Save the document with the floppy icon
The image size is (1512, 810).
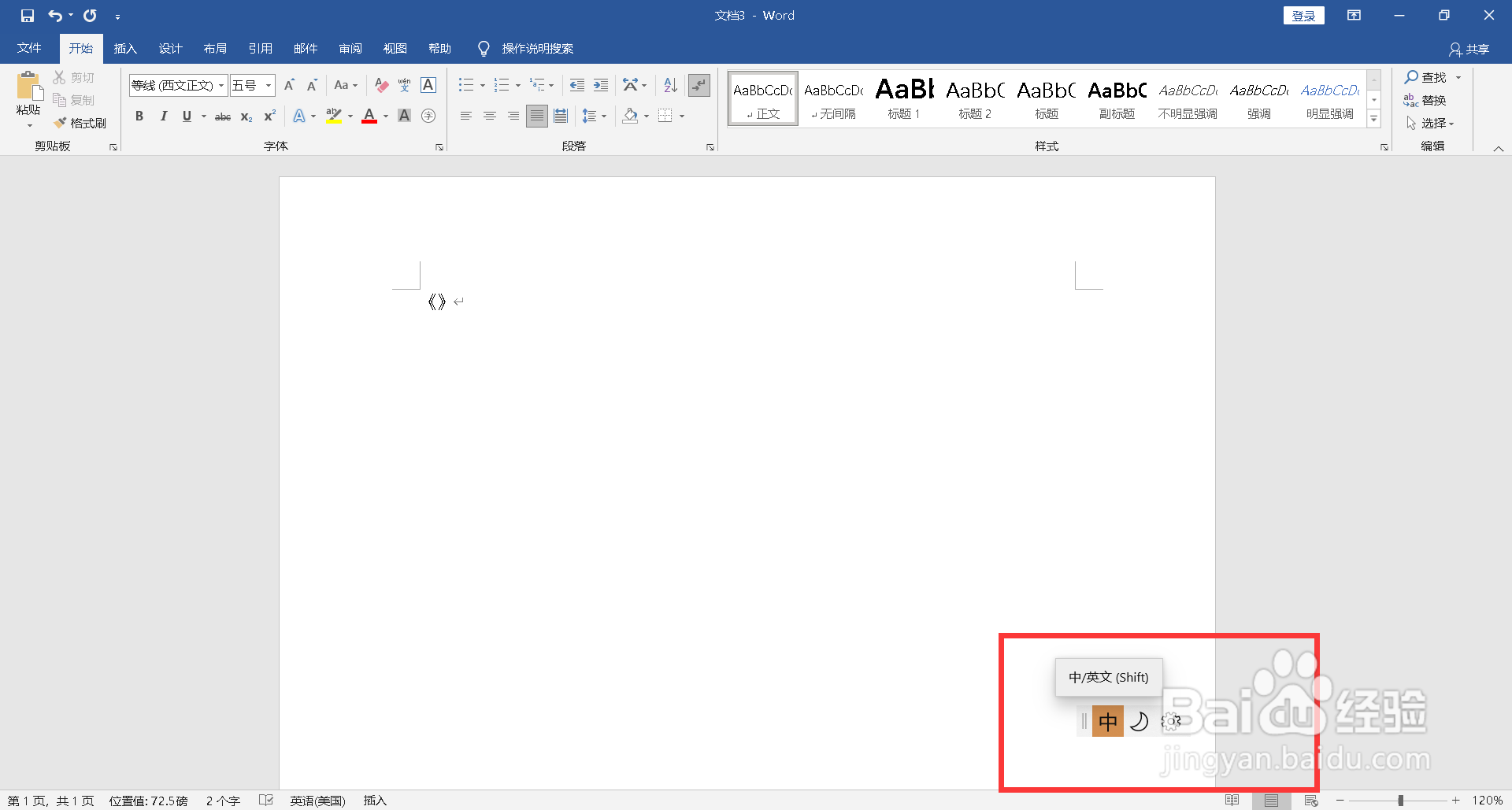28,16
